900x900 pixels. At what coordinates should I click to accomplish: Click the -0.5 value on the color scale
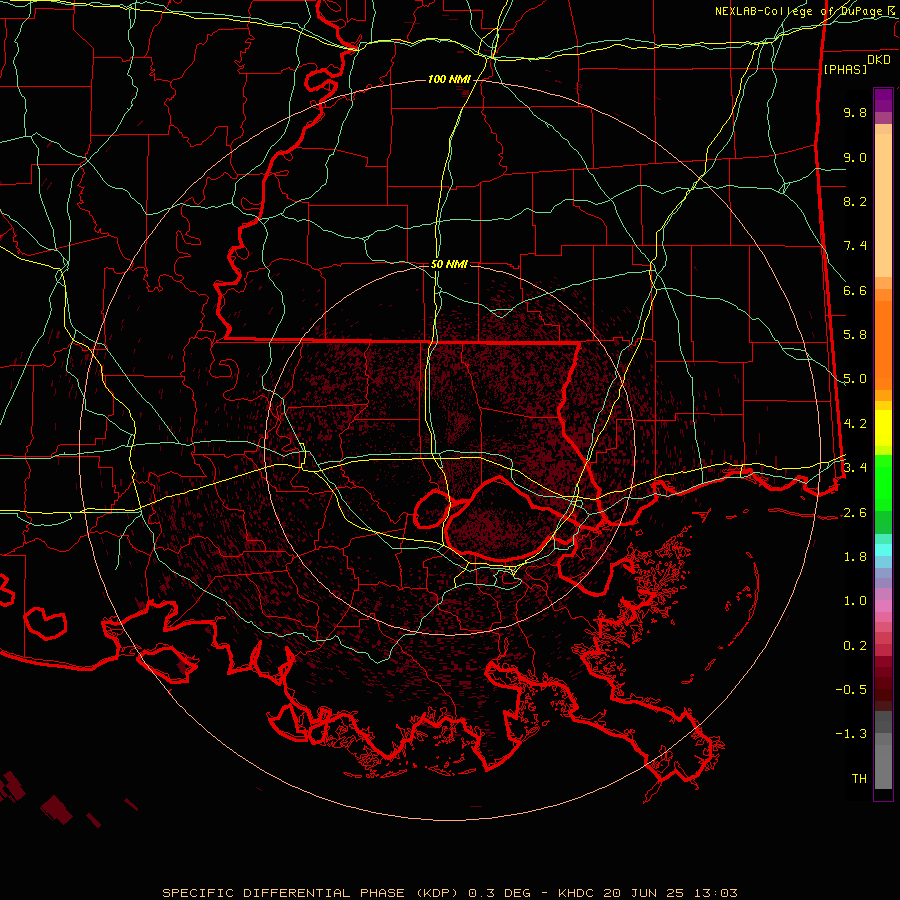851,690
